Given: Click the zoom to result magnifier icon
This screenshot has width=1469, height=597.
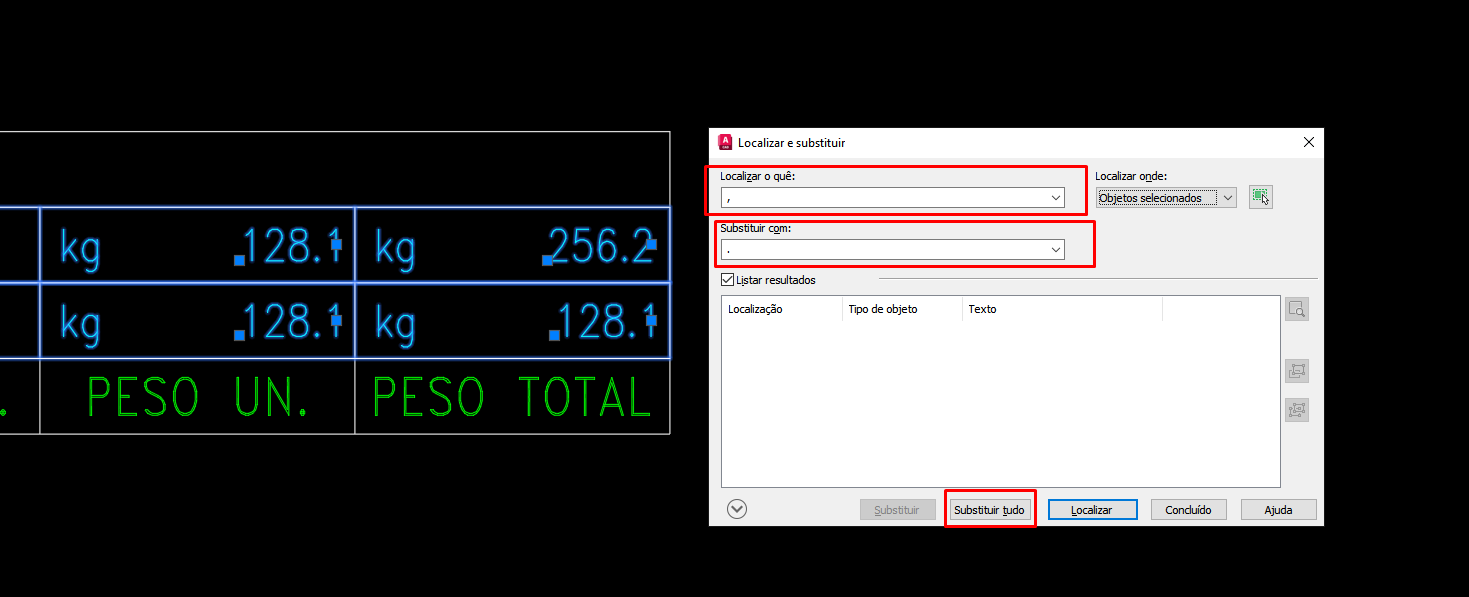Looking at the screenshot, I should (x=1296, y=310).
